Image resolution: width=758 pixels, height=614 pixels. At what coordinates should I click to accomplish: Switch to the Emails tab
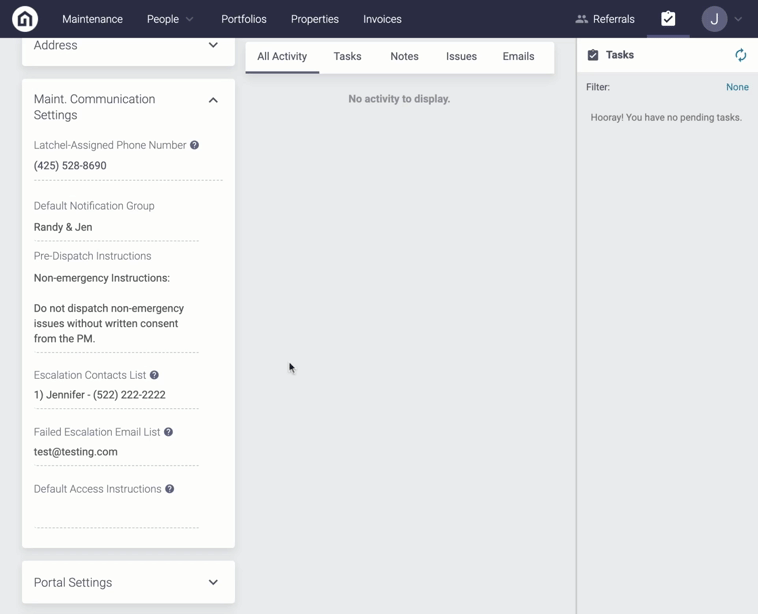tap(518, 57)
